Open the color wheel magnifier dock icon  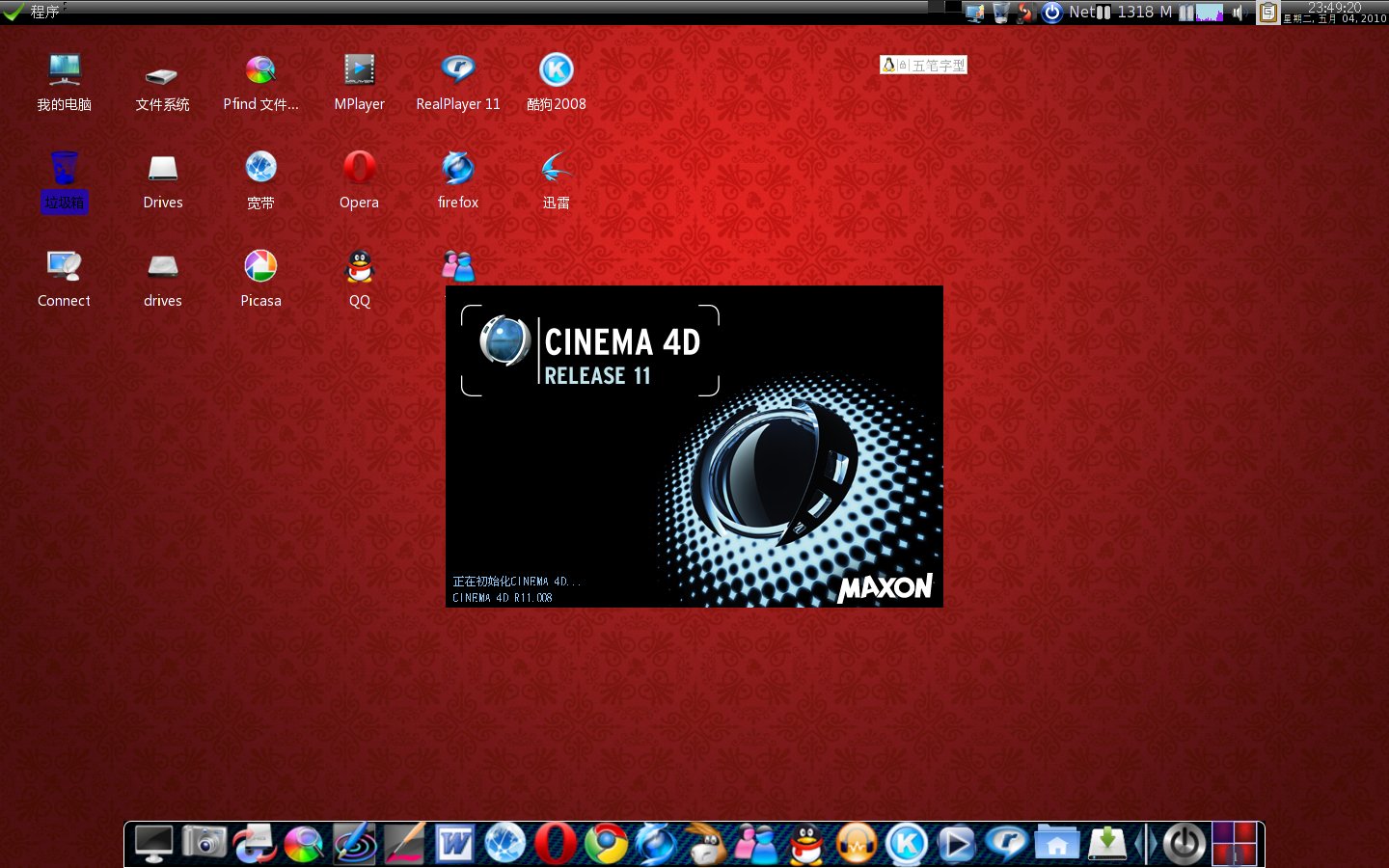coord(305,845)
